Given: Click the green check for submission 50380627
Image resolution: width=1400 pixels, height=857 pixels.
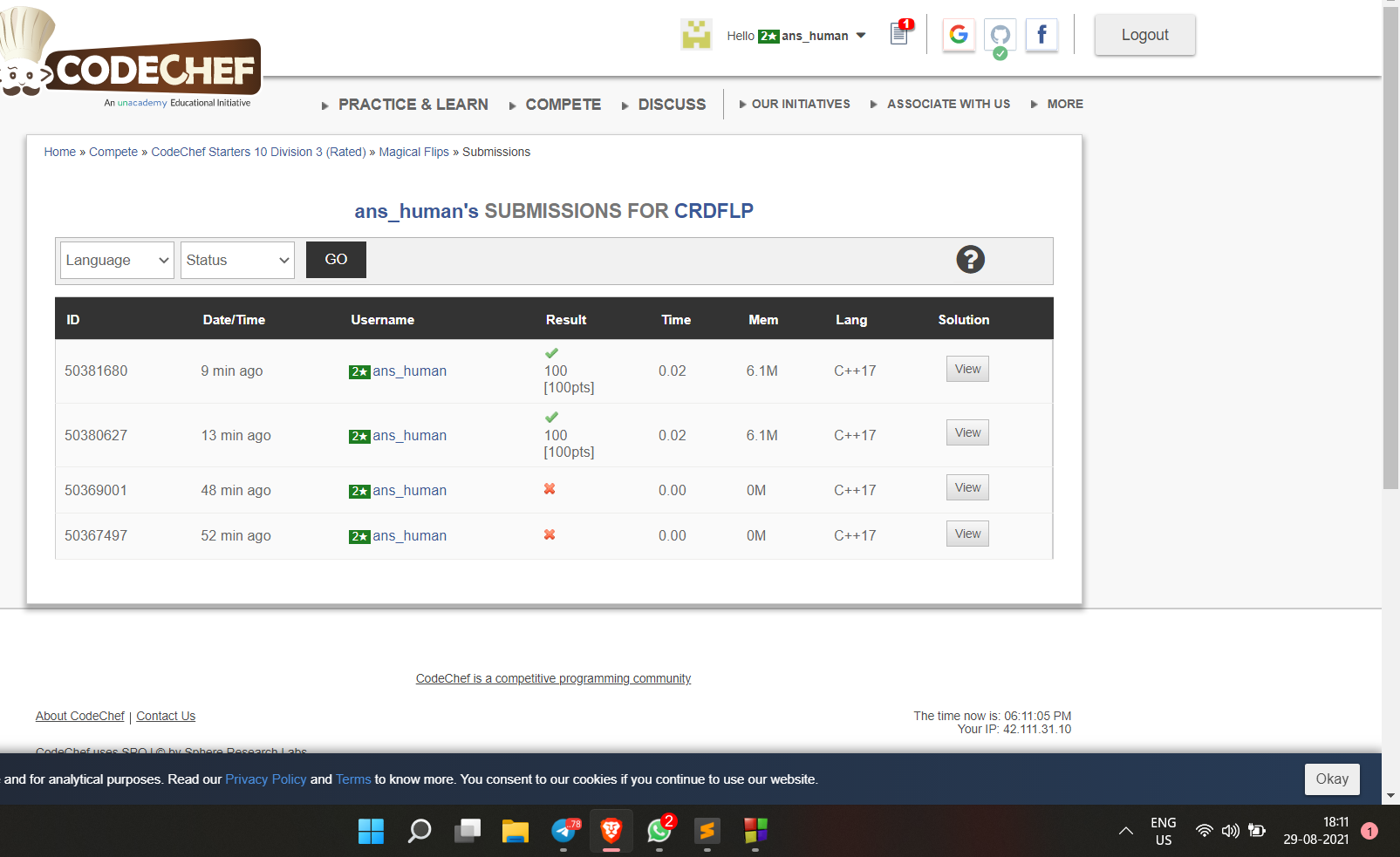Looking at the screenshot, I should tap(551, 418).
